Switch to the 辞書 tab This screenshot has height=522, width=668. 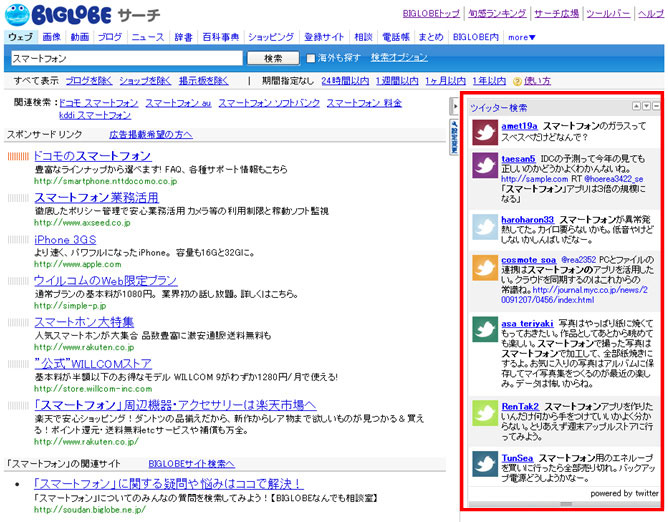184,37
